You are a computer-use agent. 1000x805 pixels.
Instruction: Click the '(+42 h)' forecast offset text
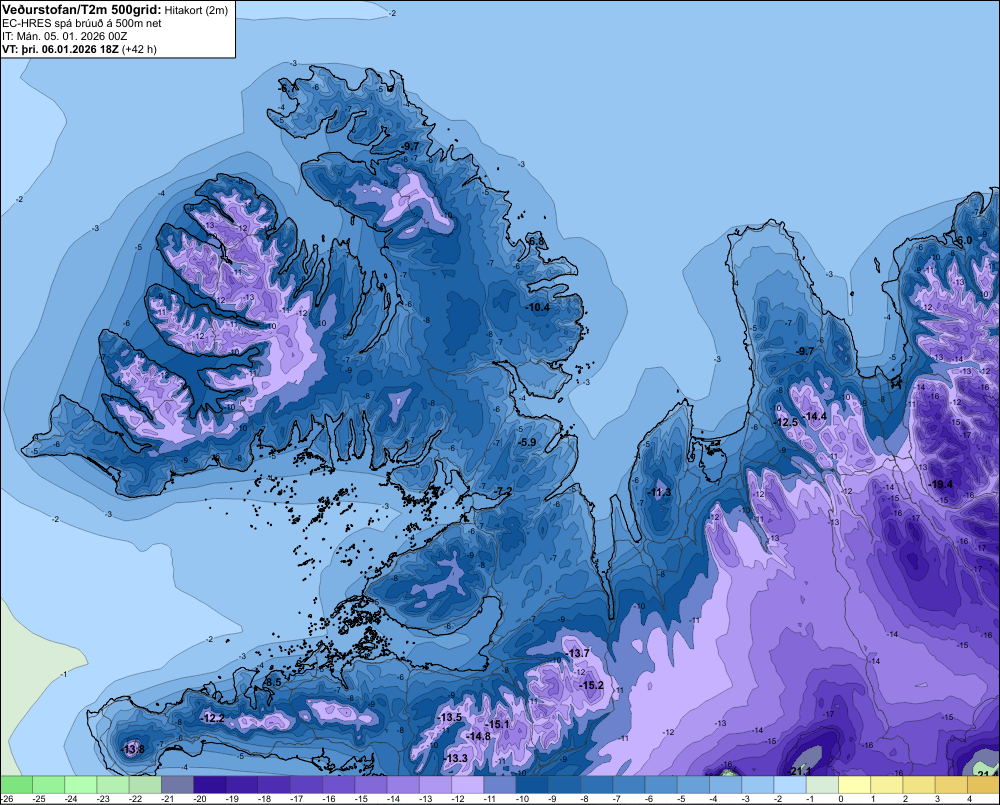pos(139,49)
